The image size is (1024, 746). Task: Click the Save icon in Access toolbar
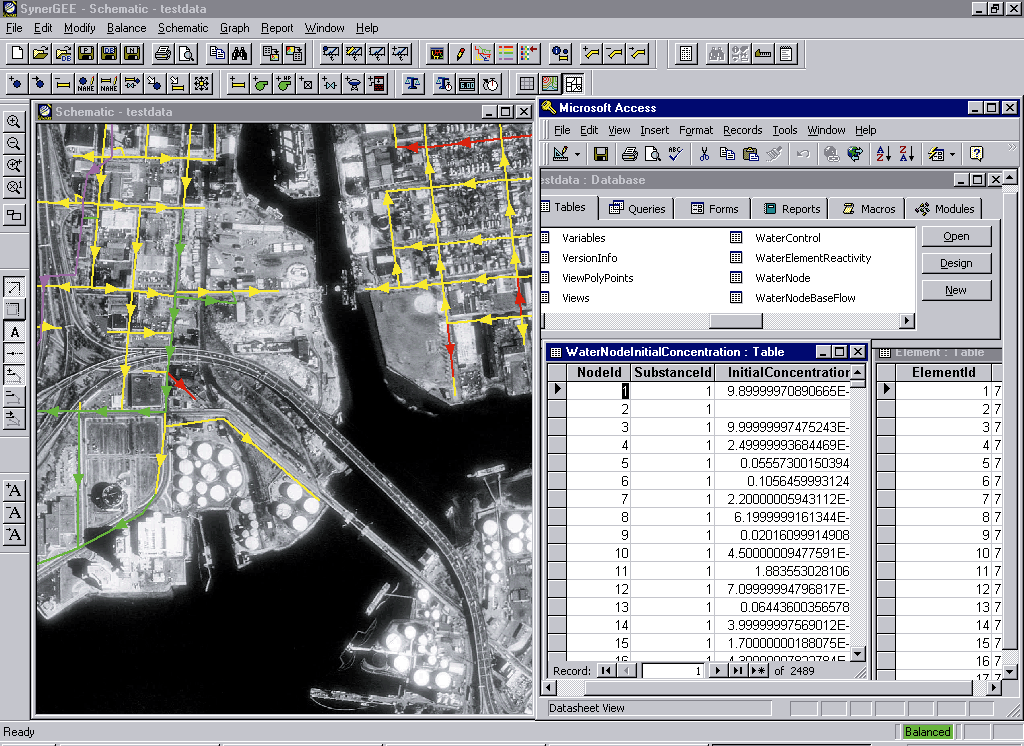pyautogui.click(x=601, y=154)
